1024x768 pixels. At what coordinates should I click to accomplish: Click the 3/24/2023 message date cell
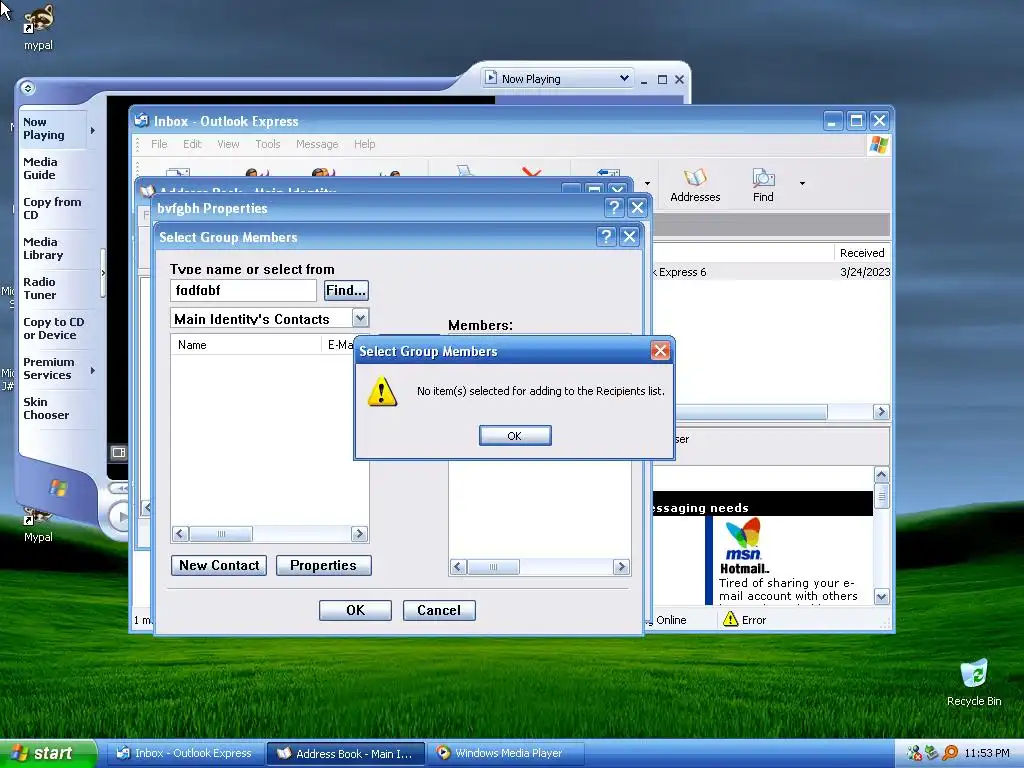(x=865, y=272)
